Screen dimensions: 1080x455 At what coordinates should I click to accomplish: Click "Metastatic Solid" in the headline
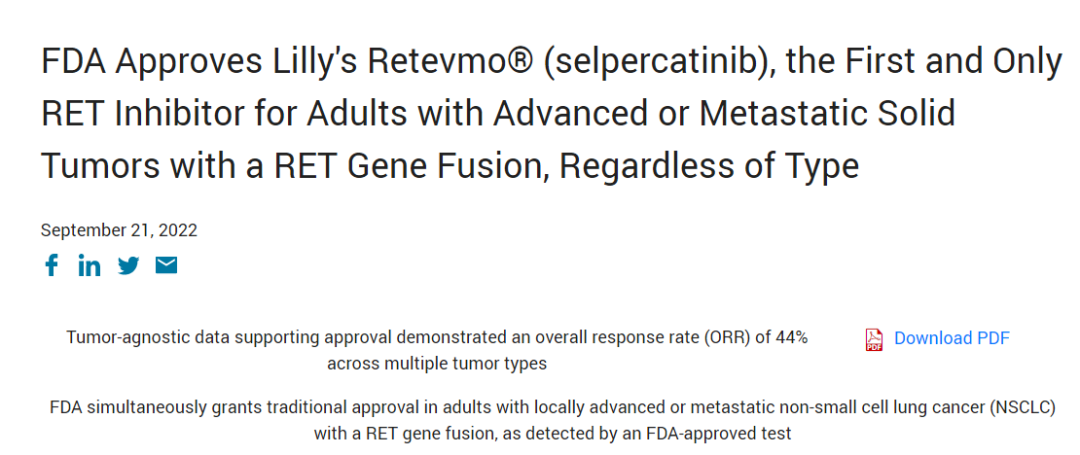827,114
